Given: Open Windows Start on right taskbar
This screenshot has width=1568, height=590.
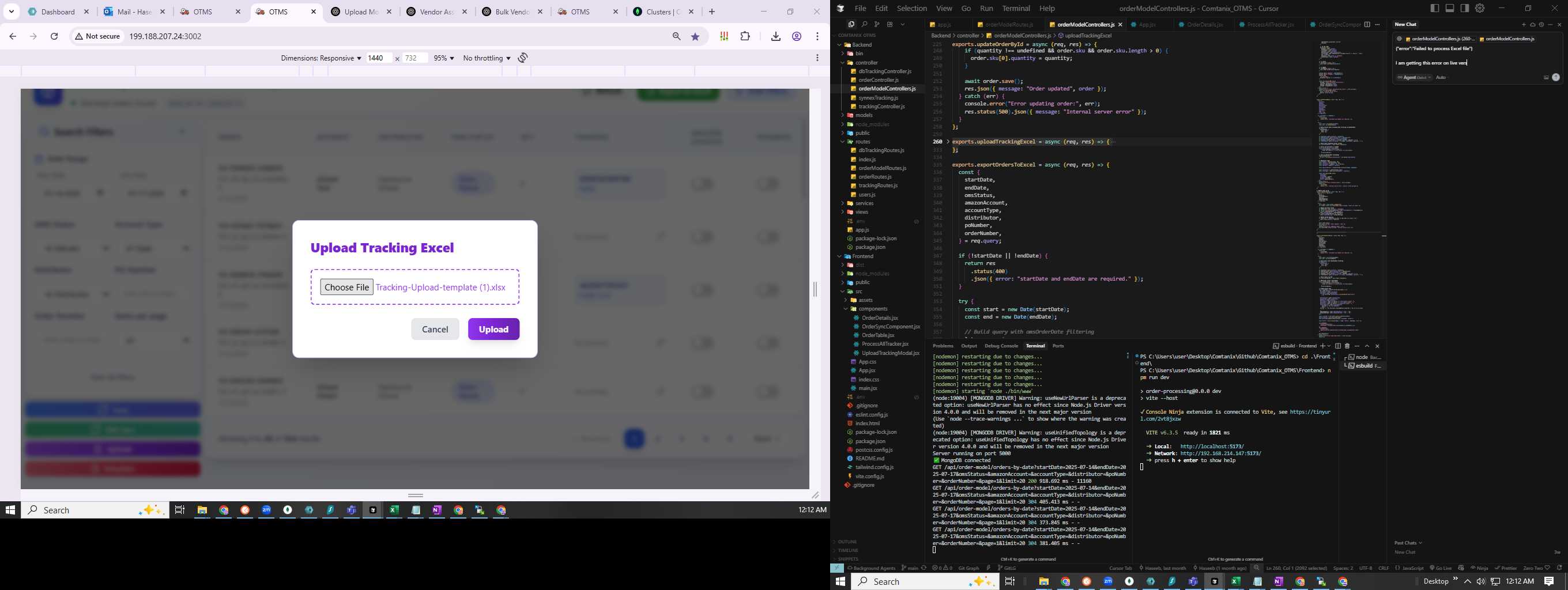Looking at the screenshot, I should (x=840, y=581).
